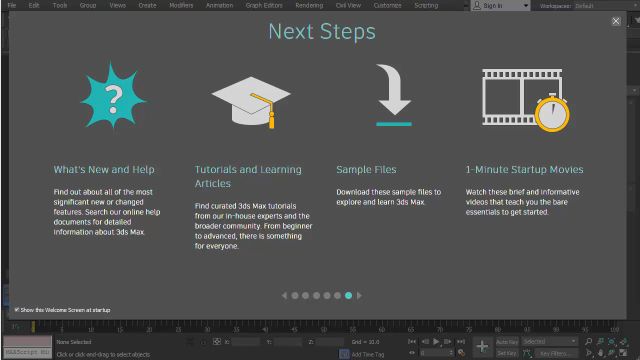Toggle Key Mode icon beside frame field

pyautogui.click(x=412, y=353)
